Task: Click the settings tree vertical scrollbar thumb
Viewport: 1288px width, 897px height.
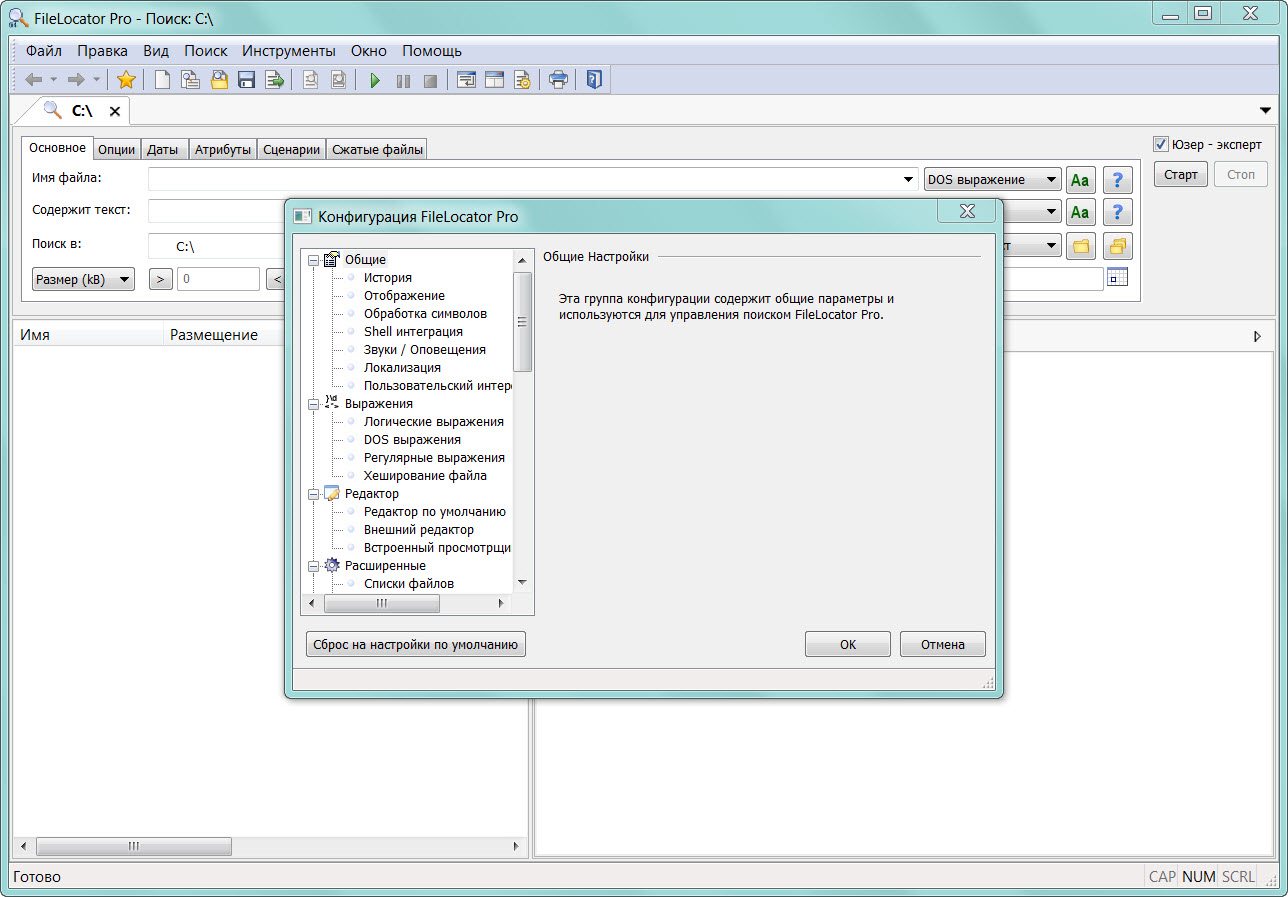Action: pos(522,322)
